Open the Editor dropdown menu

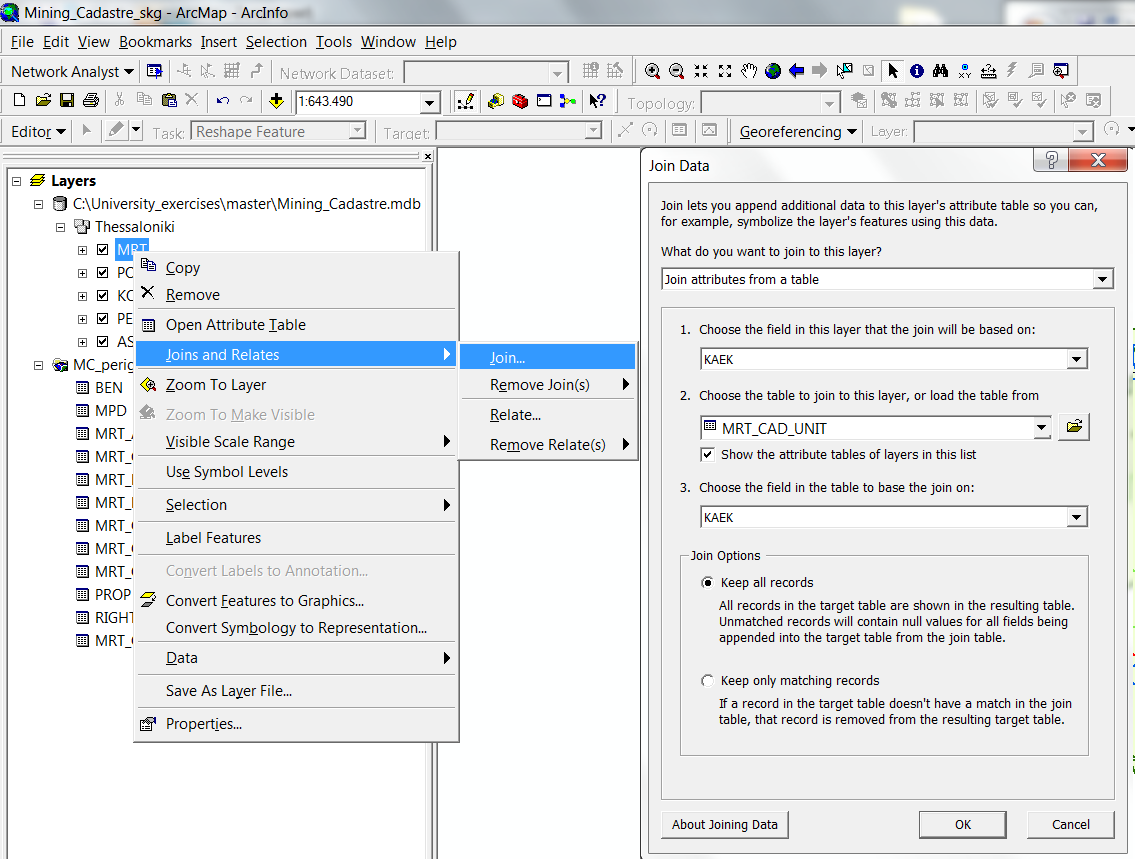(38, 132)
